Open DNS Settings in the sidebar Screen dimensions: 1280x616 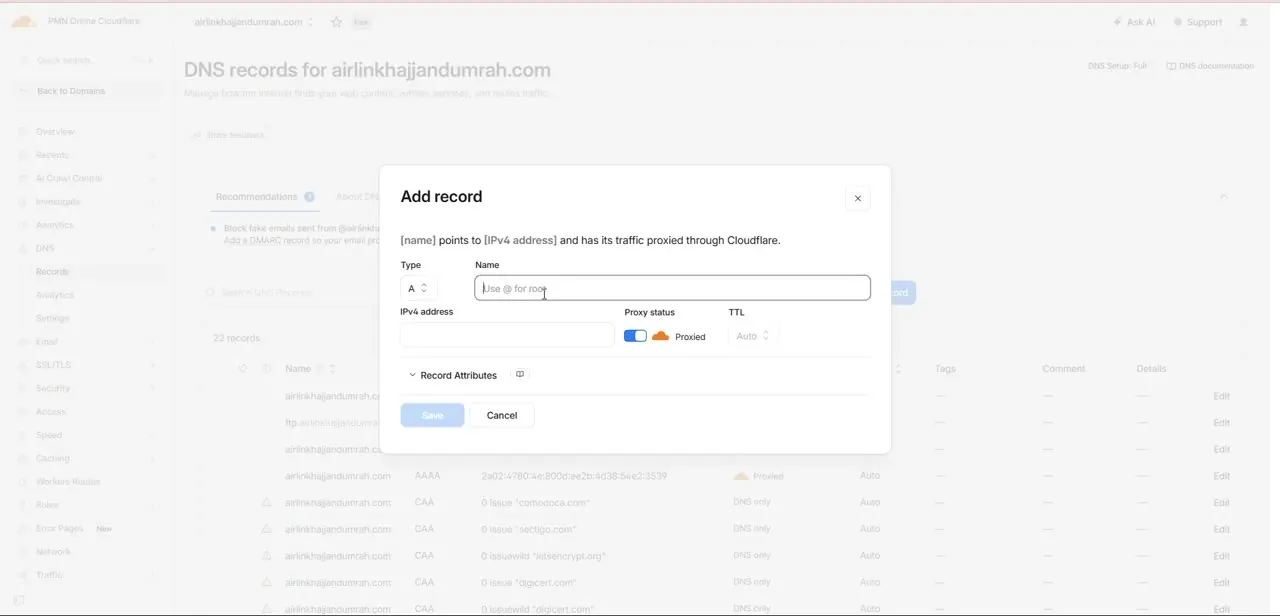tap(53, 318)
